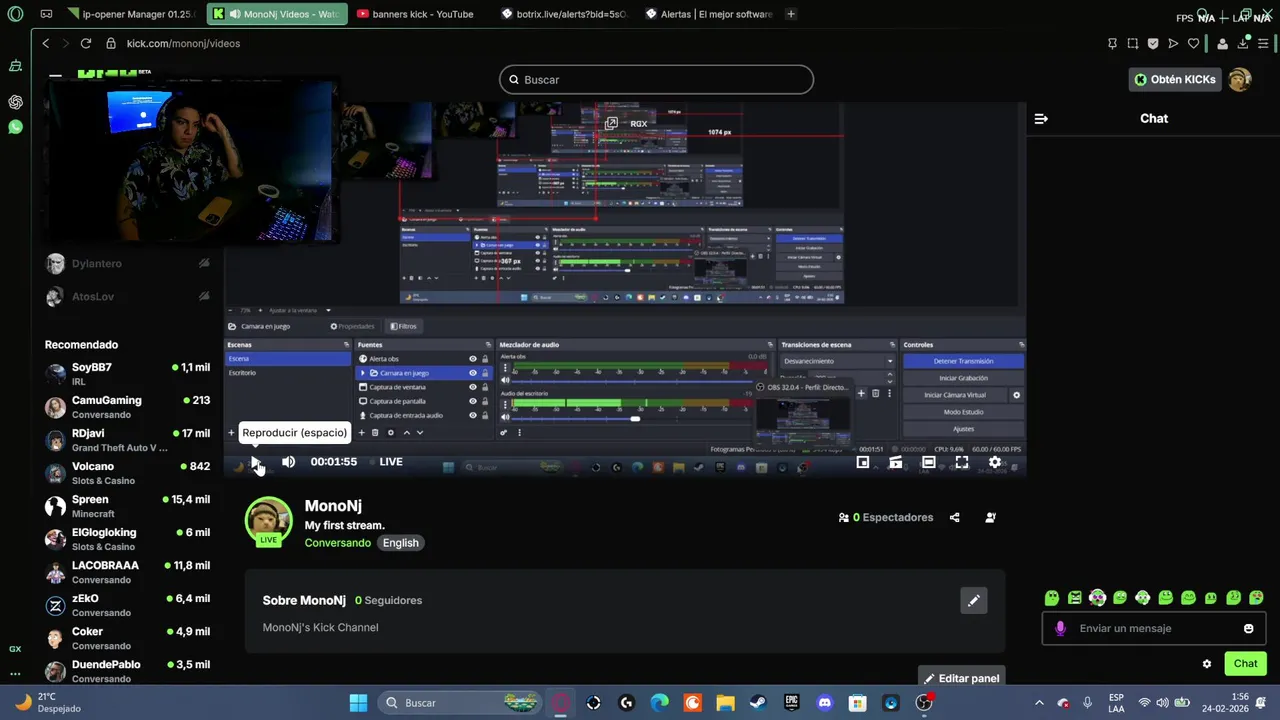The width and height of the screenshot is (1280, 720).
Task: Open the browser downloads icon
Action: (x=1243, y=43)
